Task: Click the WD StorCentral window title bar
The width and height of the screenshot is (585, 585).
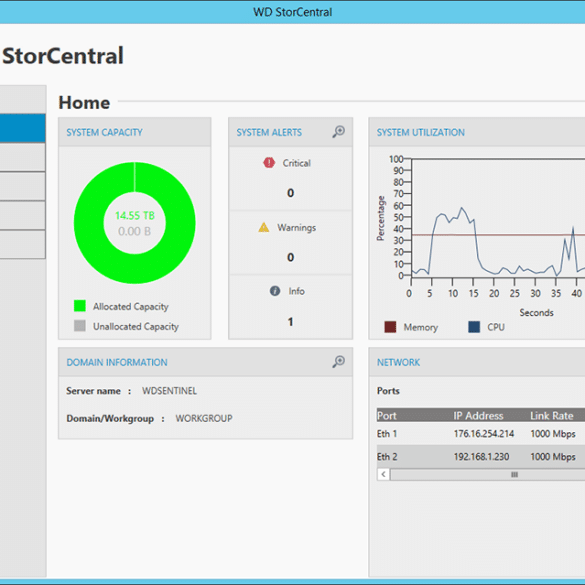Action: (x=292, y=12)
